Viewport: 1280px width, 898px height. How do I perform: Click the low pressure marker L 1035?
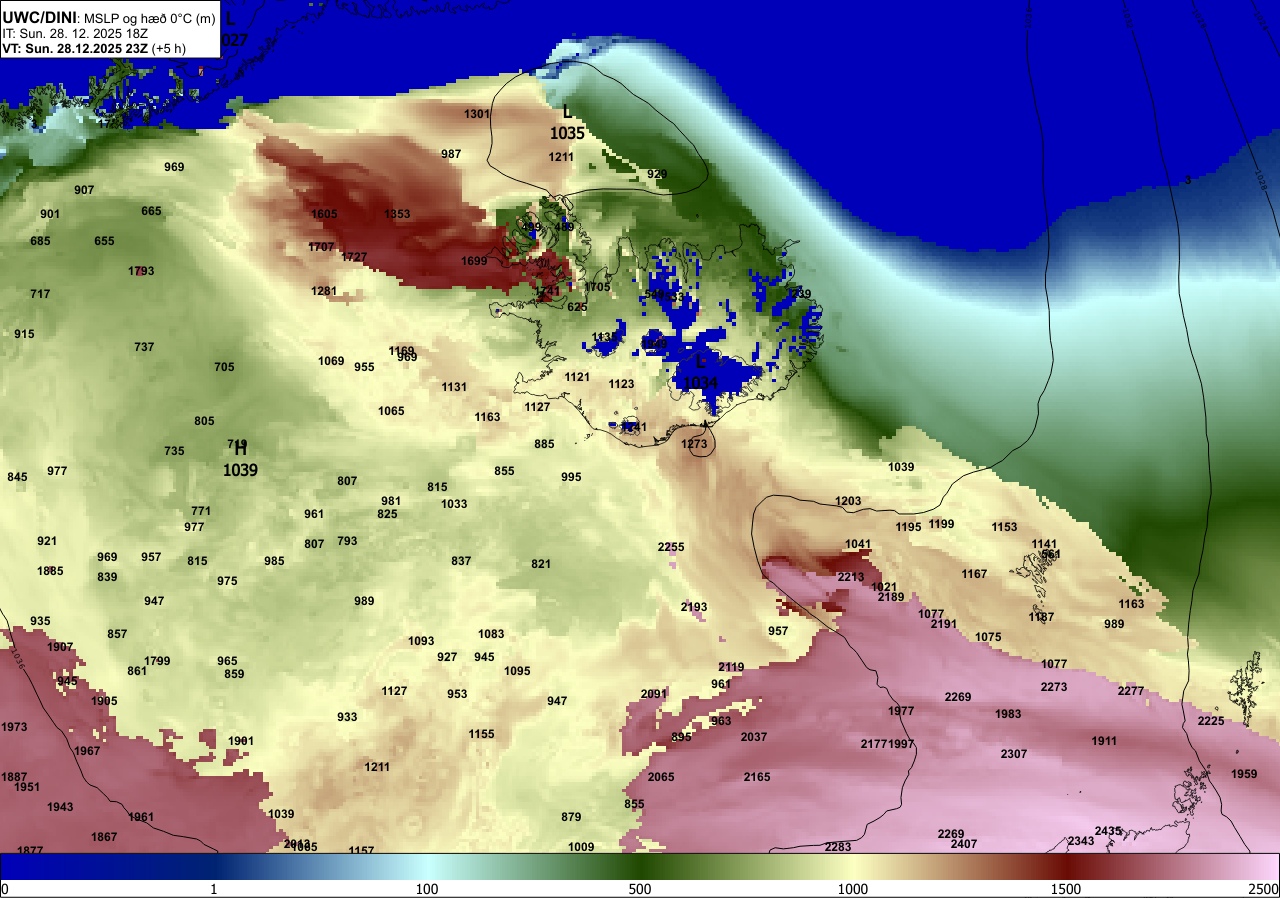[x=567, y=122]
